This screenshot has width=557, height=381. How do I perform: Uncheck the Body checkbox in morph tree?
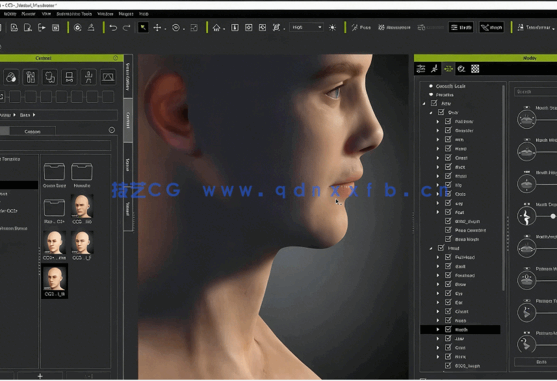(441, 112)
